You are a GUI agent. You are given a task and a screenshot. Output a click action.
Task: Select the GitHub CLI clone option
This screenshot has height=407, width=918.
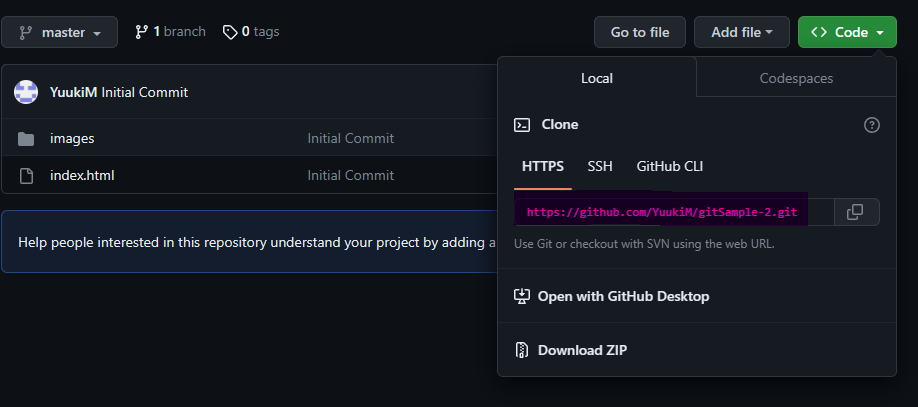(x=670, y=166)
